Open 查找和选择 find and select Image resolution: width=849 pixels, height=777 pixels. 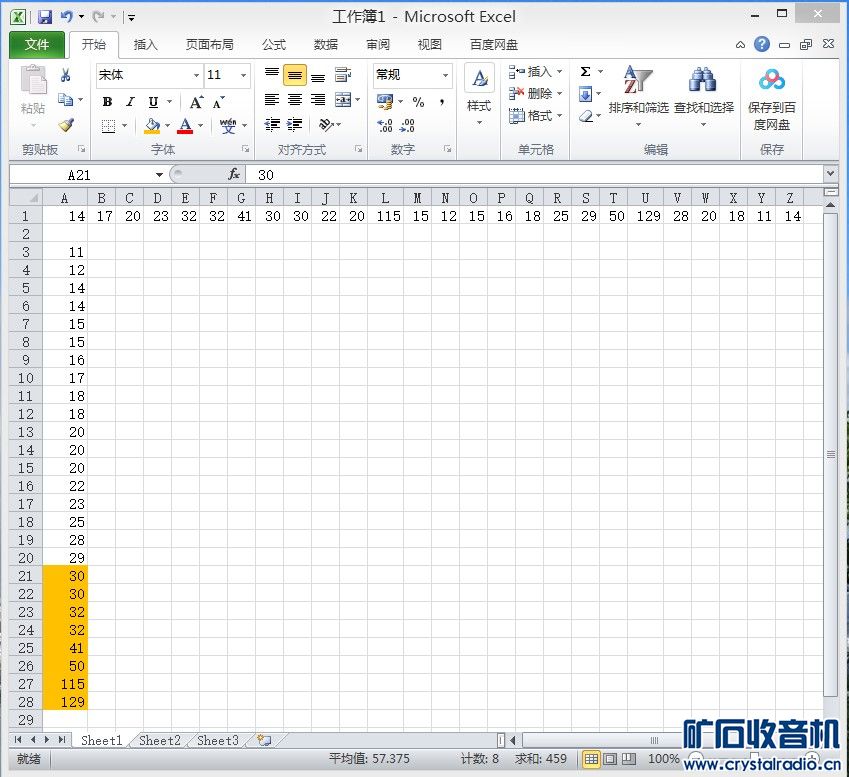coord(703,95)
